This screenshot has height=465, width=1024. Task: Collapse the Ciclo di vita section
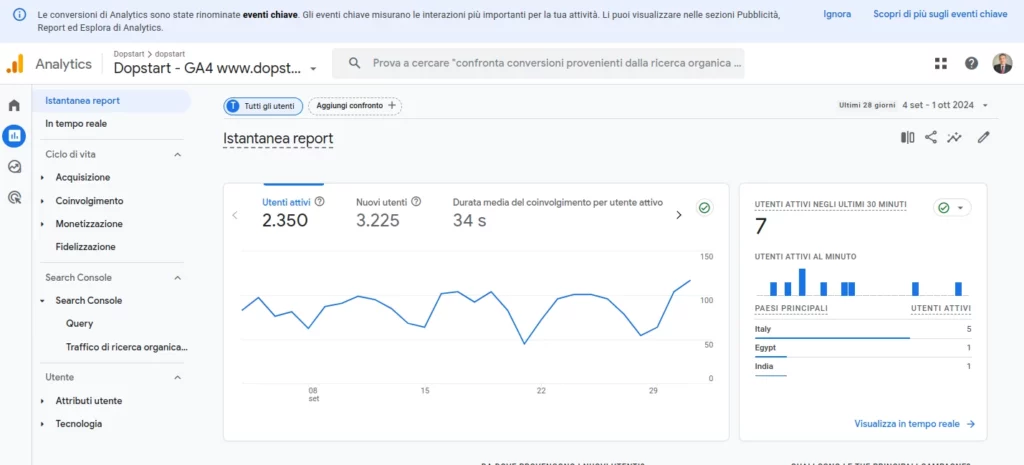[x=177, y=155]
